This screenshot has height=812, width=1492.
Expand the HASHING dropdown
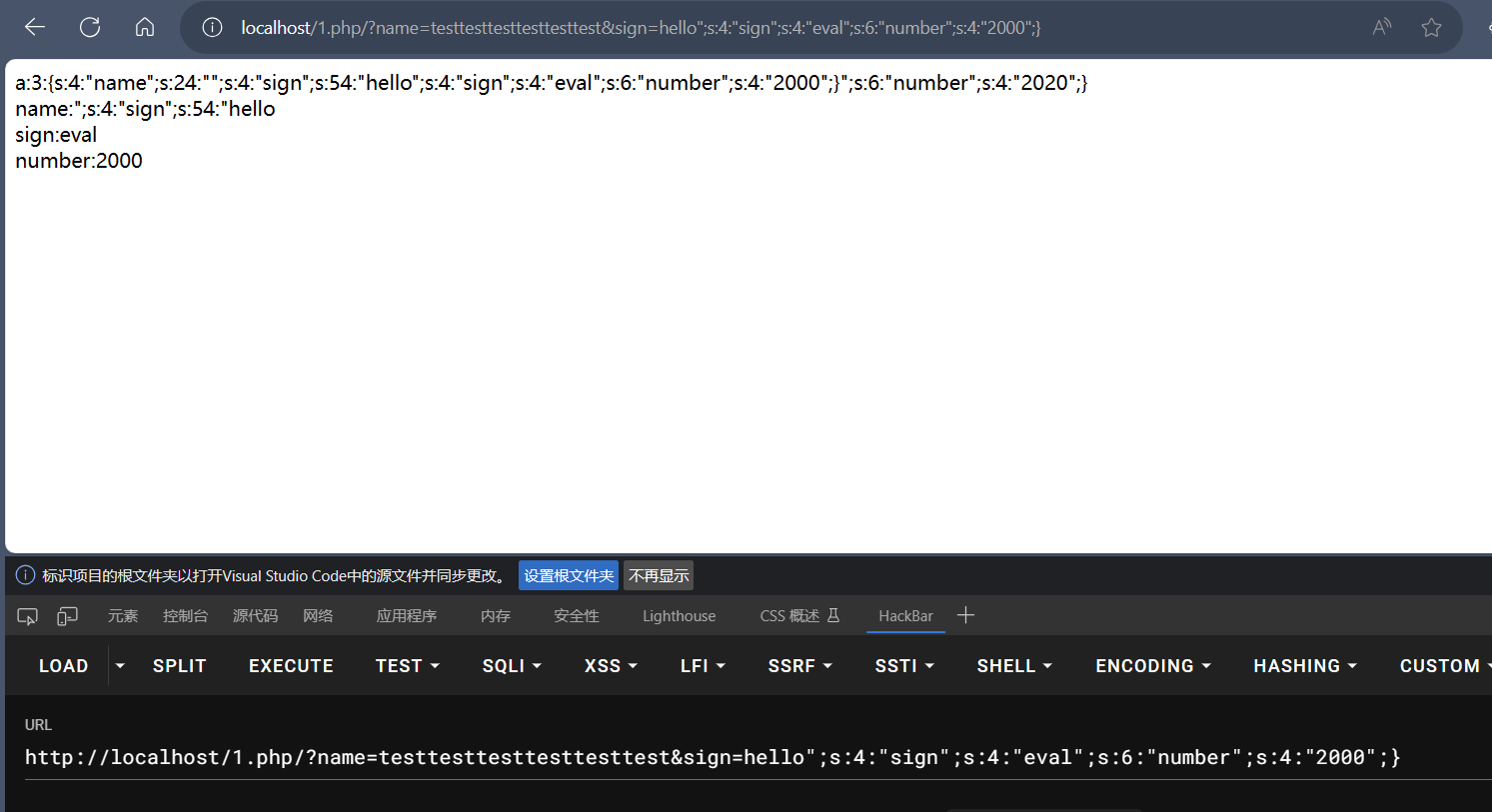(x=1305, y=666)
